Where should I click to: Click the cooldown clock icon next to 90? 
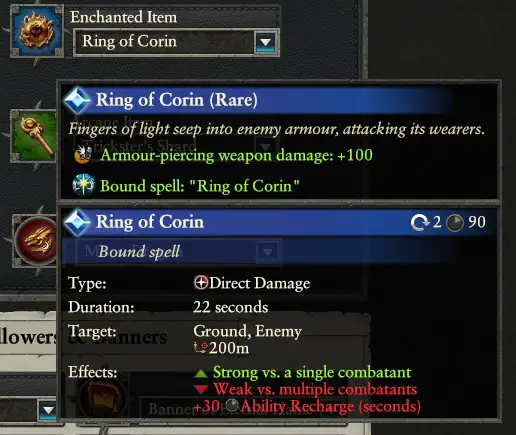(x=455, y=222)
